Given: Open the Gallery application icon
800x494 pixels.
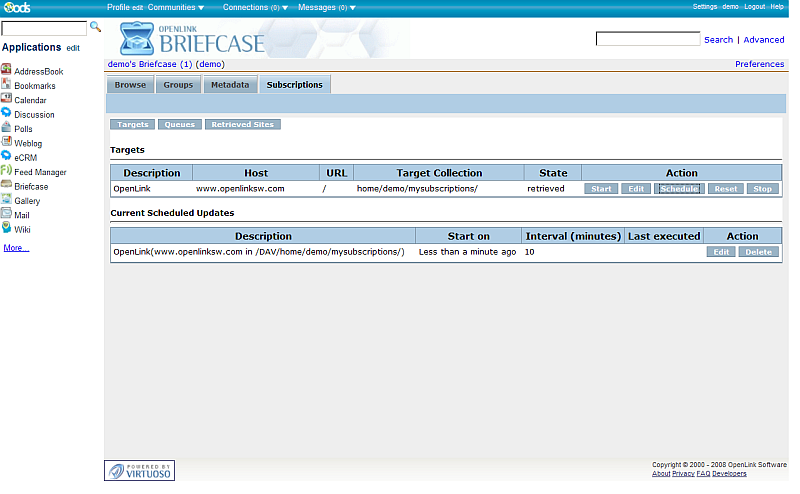Looking at the screenshot, I should pos(6,200).
